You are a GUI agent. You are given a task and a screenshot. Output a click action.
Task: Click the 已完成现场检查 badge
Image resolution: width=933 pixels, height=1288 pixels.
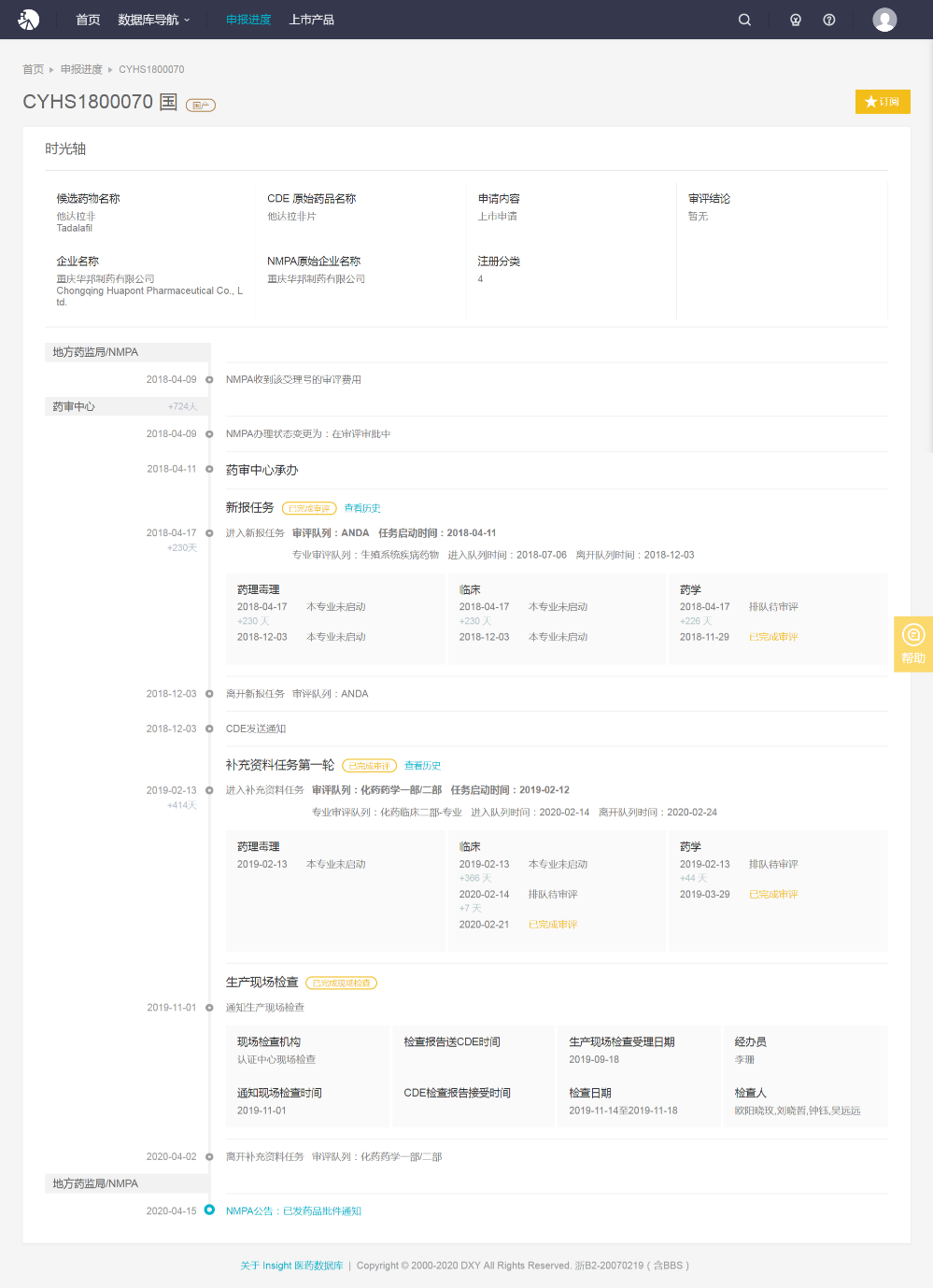[x=341, y=983]
